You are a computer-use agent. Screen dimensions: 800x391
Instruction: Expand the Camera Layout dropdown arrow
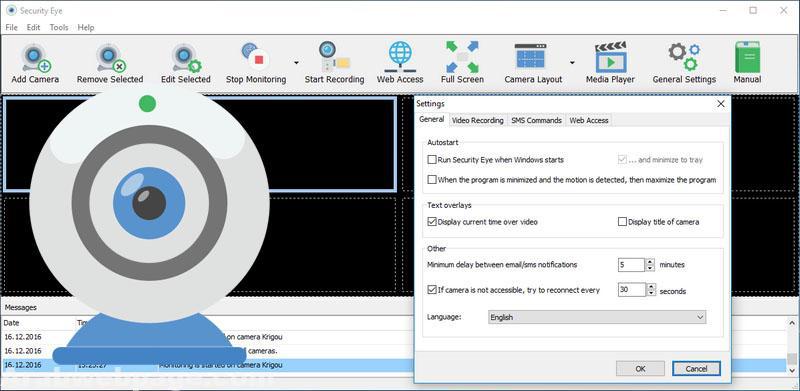pos(572,63)
